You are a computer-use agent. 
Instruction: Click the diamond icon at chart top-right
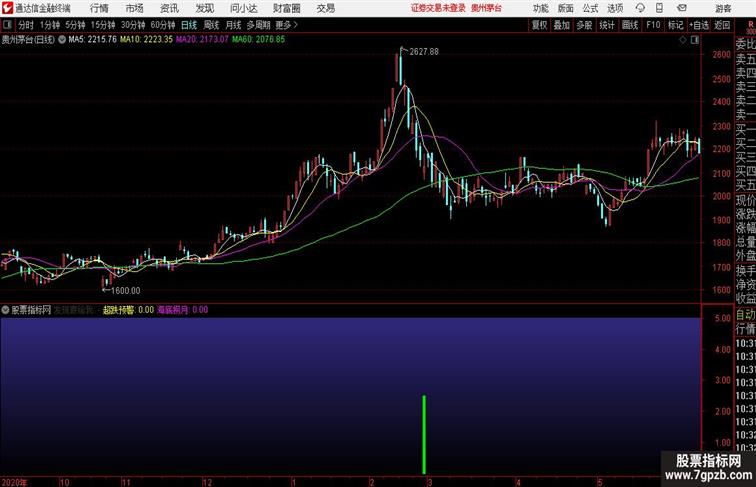click(x=683, y=40)
